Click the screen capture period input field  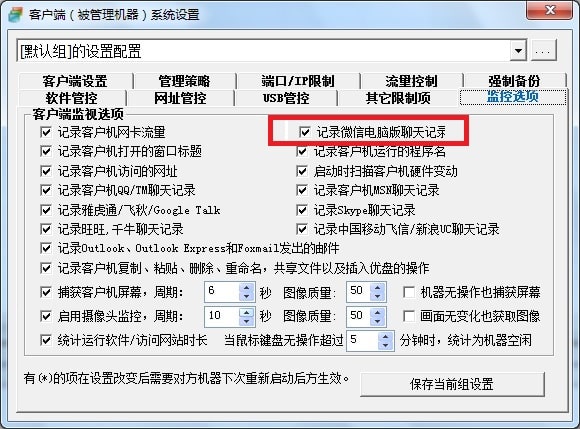click(x=222, y=292)
